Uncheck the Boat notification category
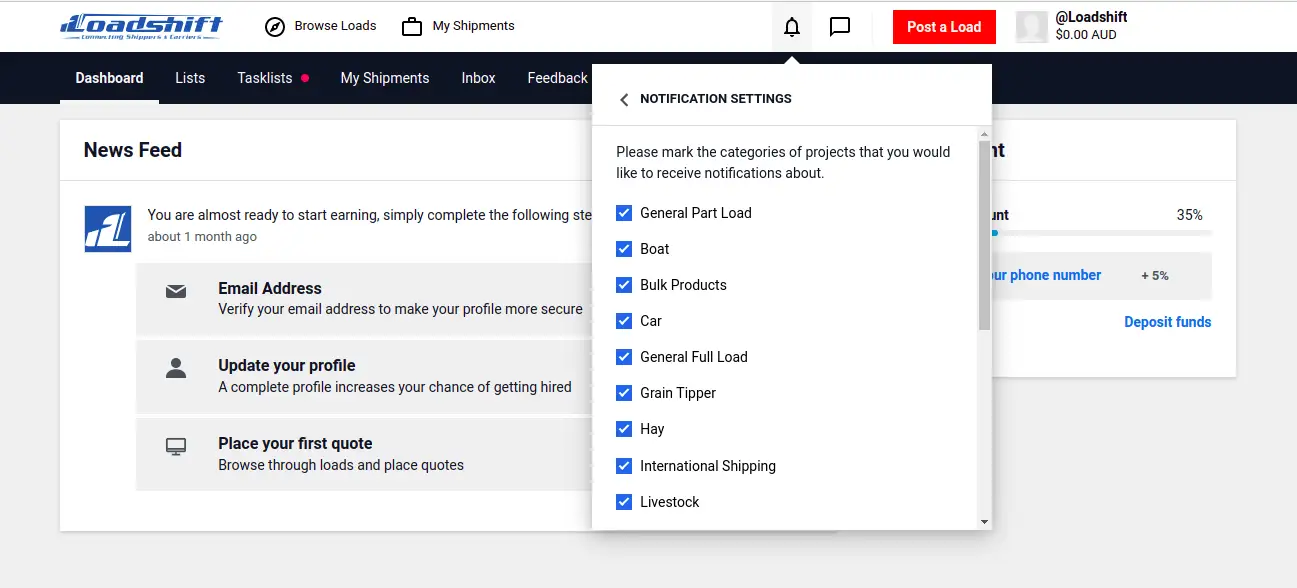 point(624,248)
